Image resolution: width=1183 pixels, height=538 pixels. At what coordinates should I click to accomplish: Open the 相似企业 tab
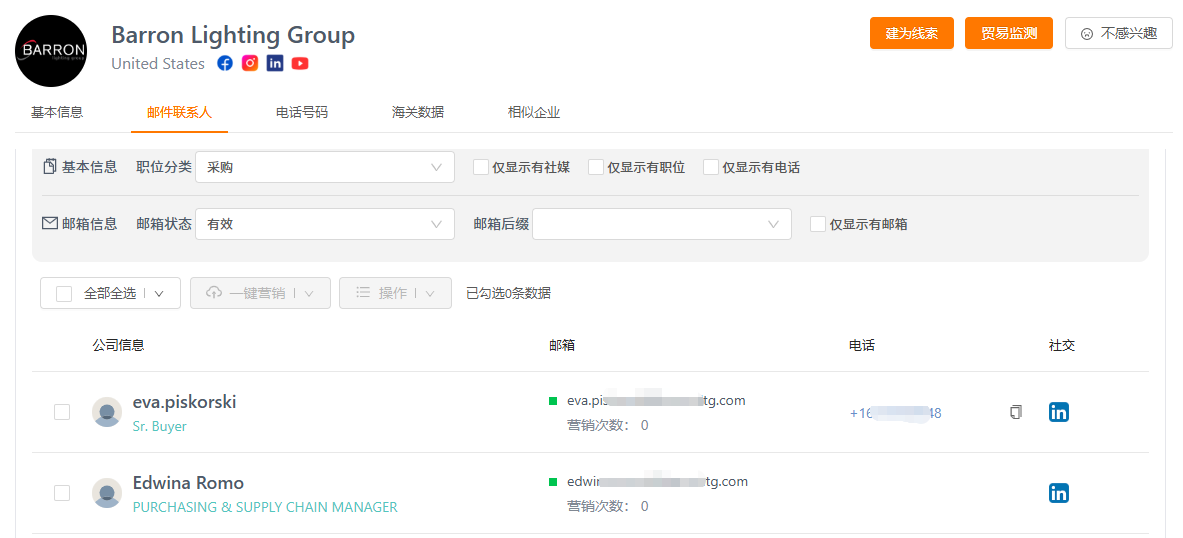pos(534,112)
